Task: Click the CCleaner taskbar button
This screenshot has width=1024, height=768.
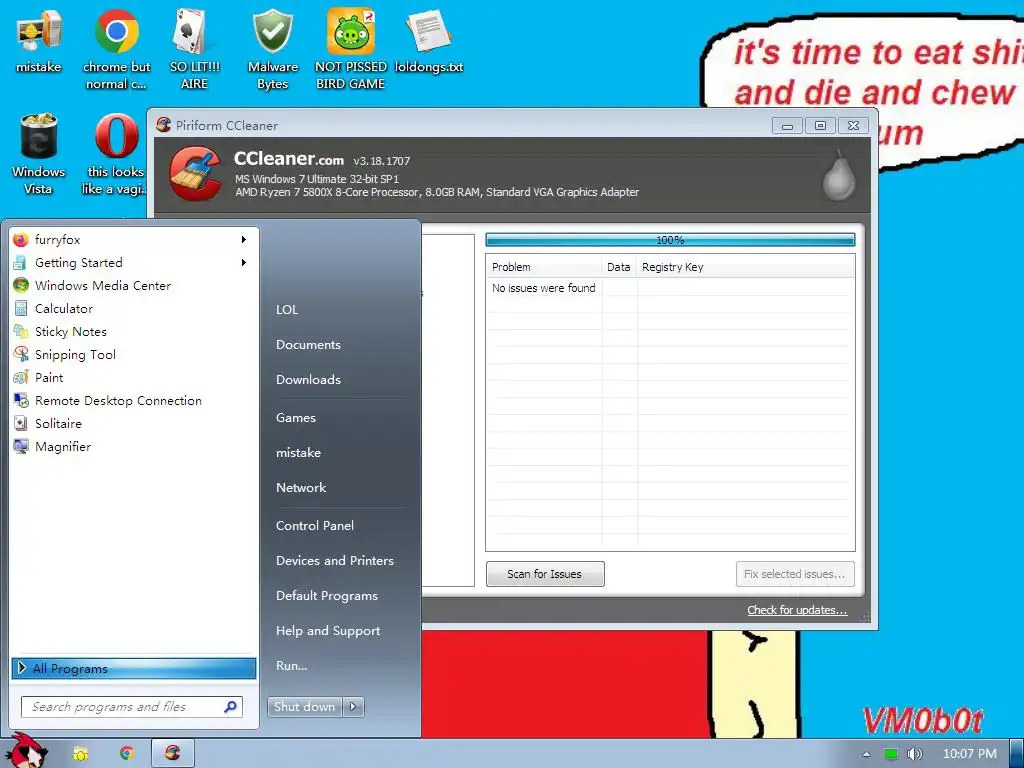Action: 172,753
